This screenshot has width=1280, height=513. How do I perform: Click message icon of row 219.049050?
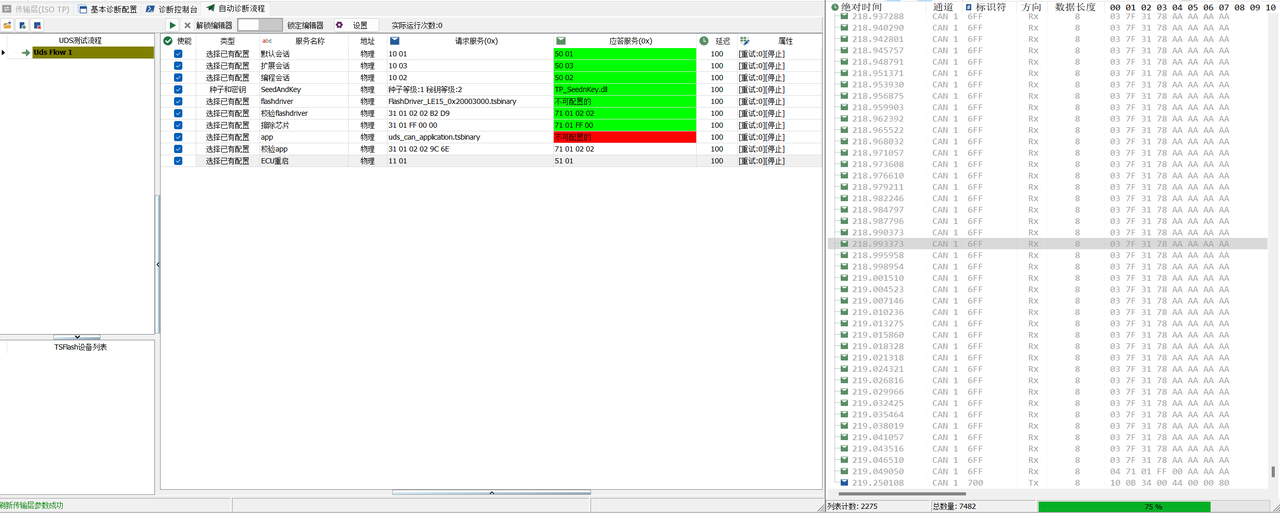point(844,471)
